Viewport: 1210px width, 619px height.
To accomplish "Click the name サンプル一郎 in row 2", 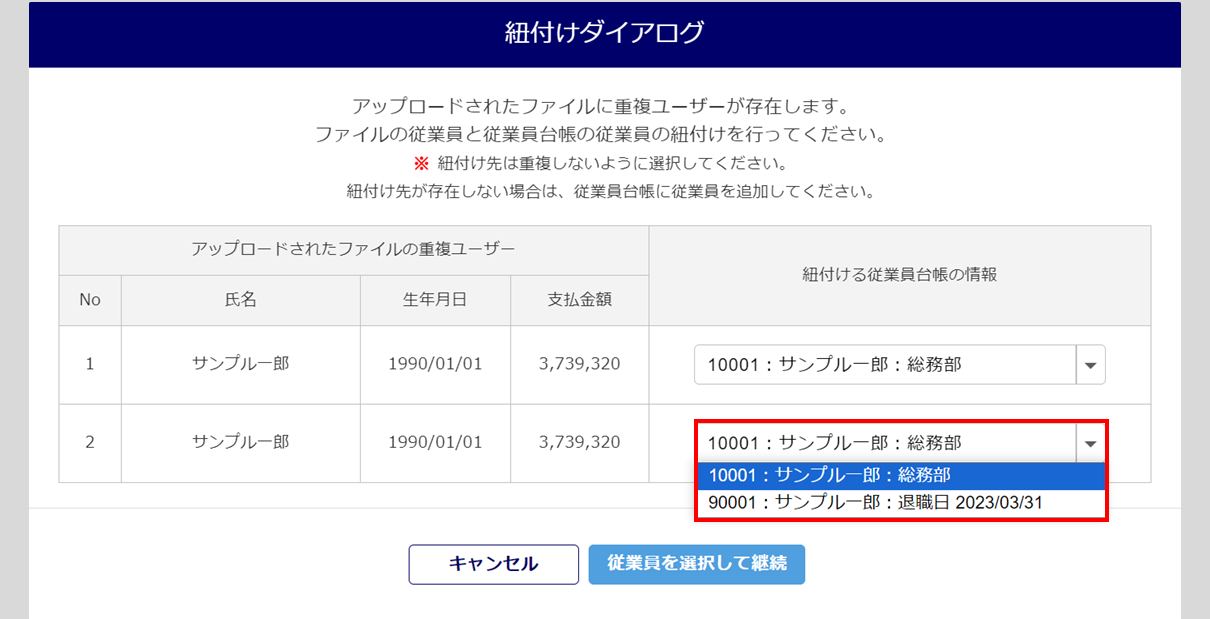I will click(x=241, y=442).
